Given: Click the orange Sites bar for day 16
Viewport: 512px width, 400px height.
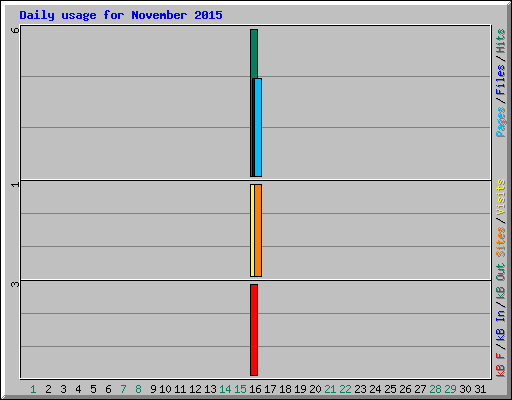Looking at the screenshot, I should coord(258,230).
